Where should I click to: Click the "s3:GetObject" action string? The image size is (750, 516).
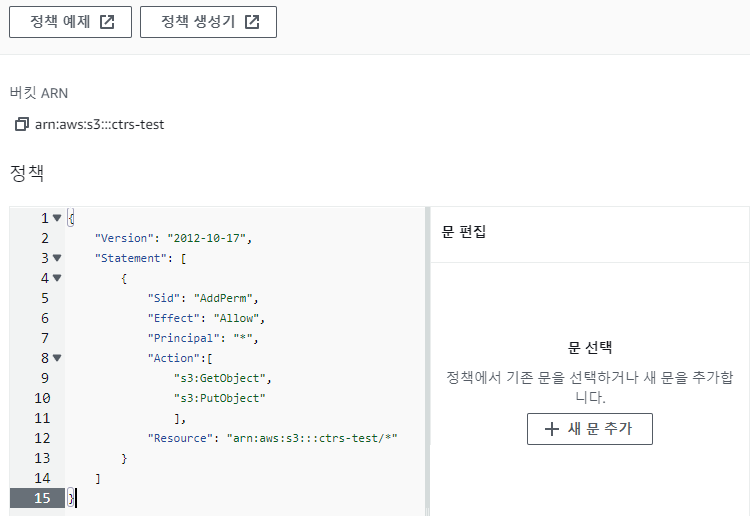point(220,378)
